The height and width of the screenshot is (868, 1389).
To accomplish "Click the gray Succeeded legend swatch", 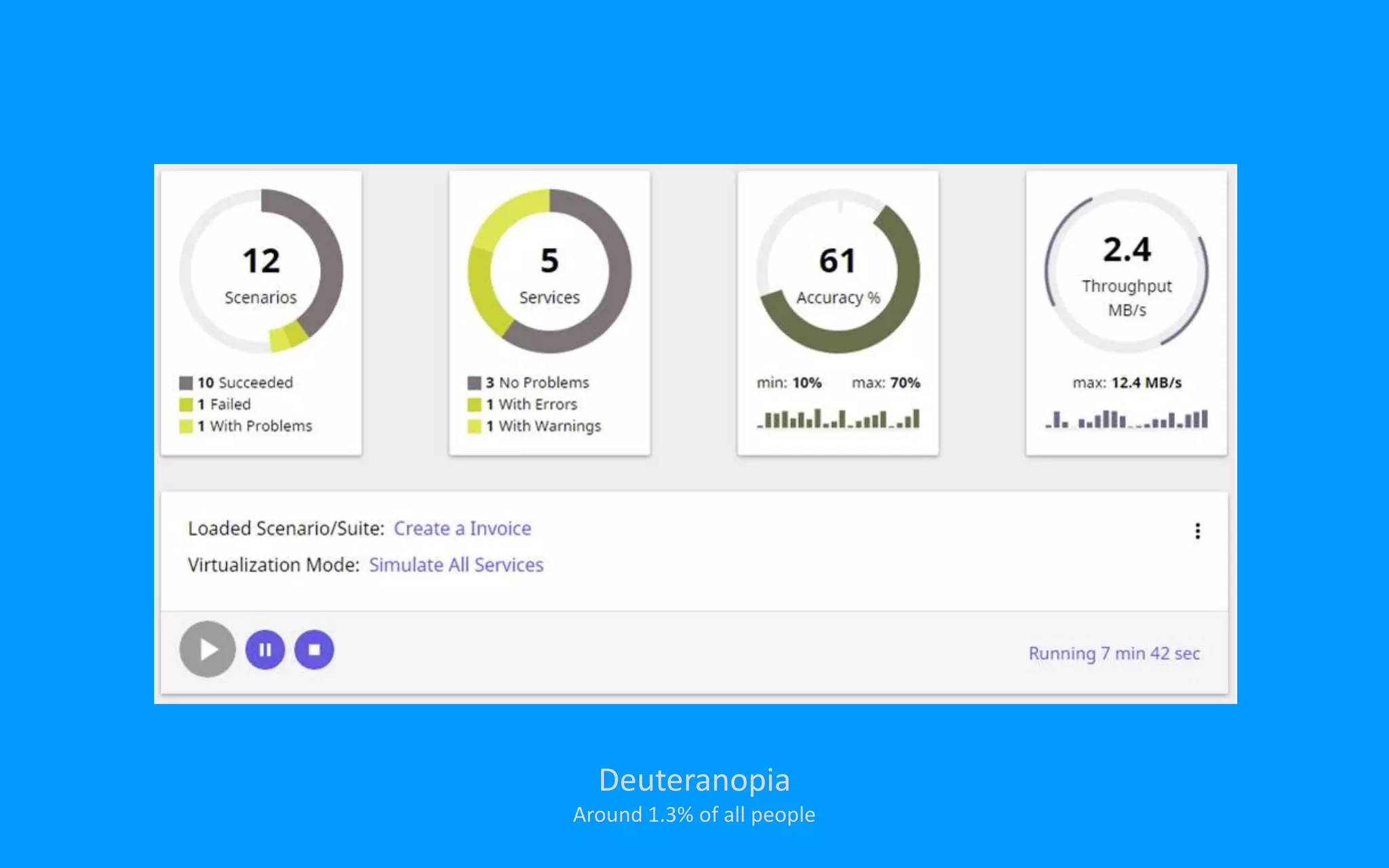I will pyautogui.click(x=186, y=383).
